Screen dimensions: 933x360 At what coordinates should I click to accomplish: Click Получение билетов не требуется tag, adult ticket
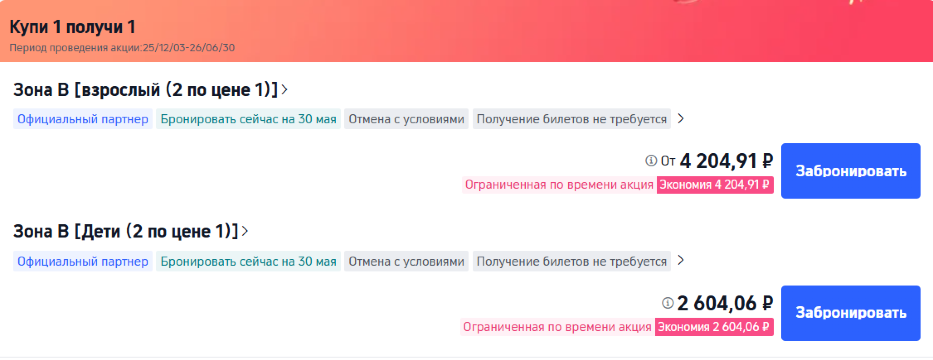click(572, 119)
